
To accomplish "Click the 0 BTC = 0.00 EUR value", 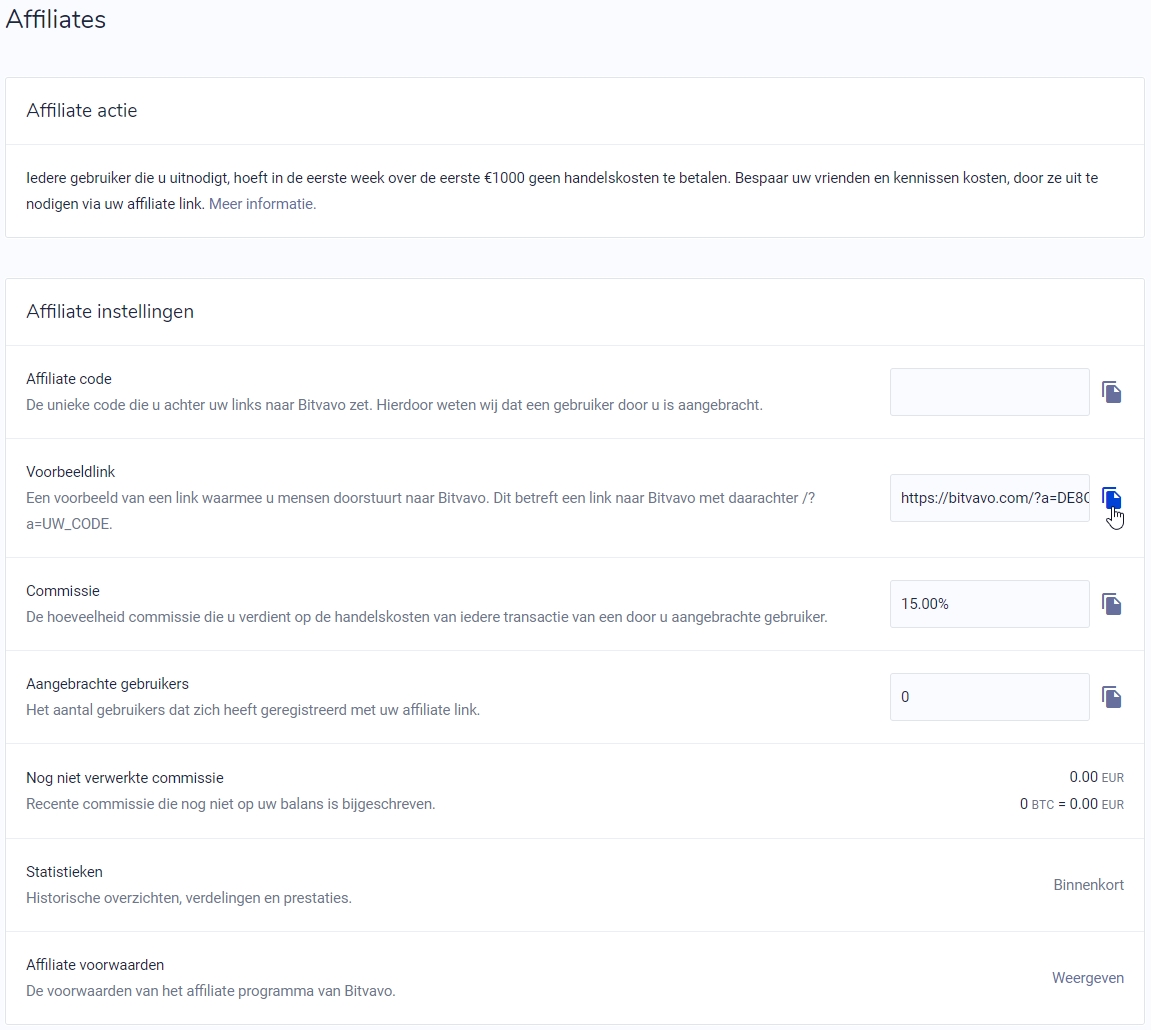I will point(1071,804).
